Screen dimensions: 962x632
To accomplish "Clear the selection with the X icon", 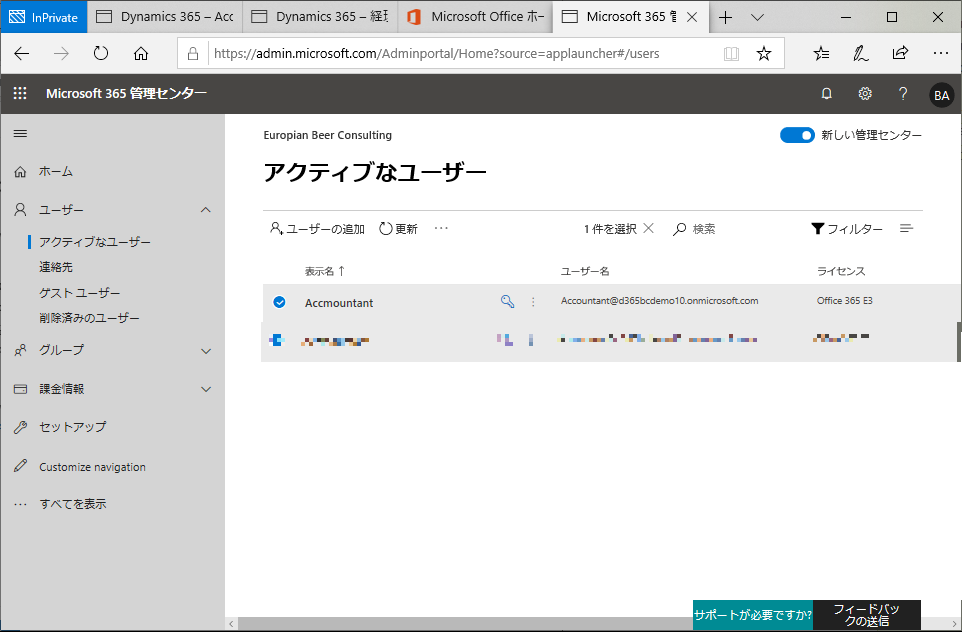I will pyautogui.click(x=648, y=228).
